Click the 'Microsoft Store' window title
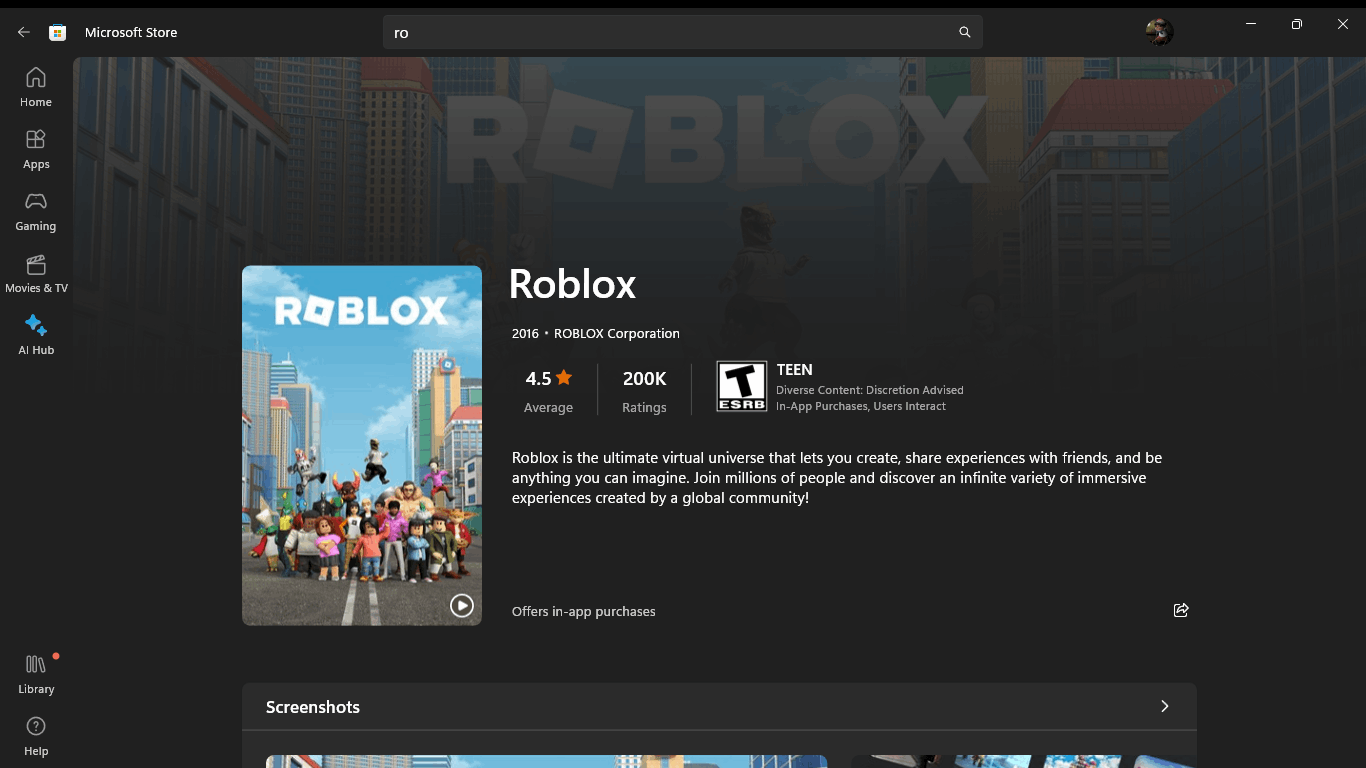 [131, 32]
